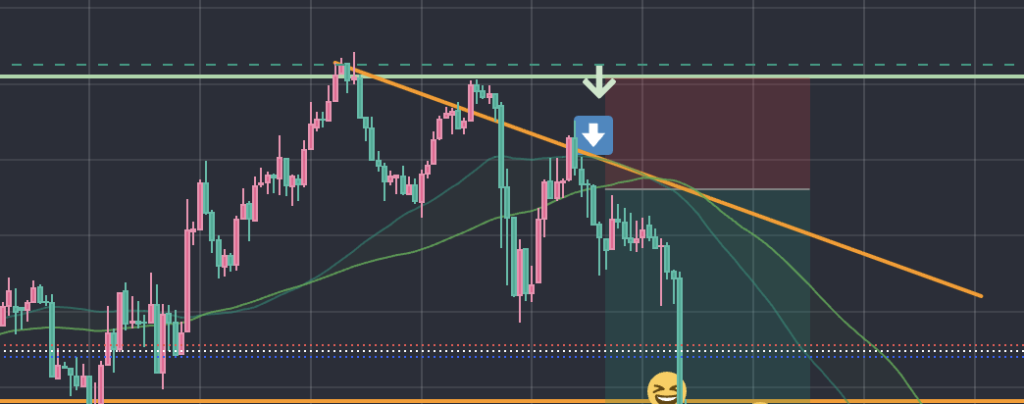Image resolution: width=1024 pixels, height=404 pixels.
Task: Select the red stop-loss zone of the short position
Action: (707, 134)
